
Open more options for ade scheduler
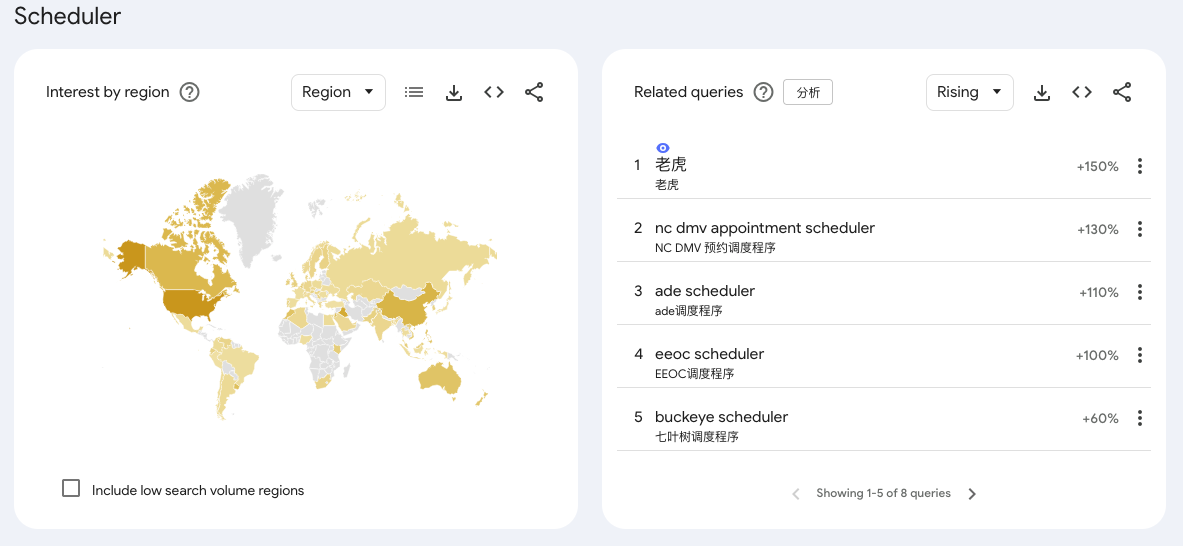click(1139, 292)
